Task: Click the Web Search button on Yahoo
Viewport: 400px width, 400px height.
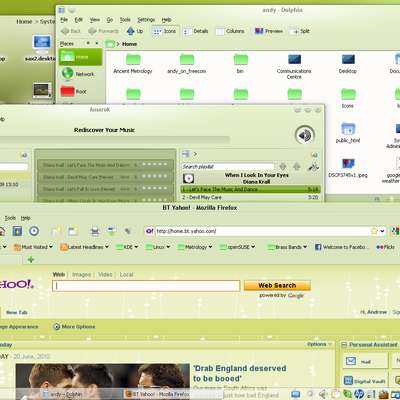Action: (277, 285)
